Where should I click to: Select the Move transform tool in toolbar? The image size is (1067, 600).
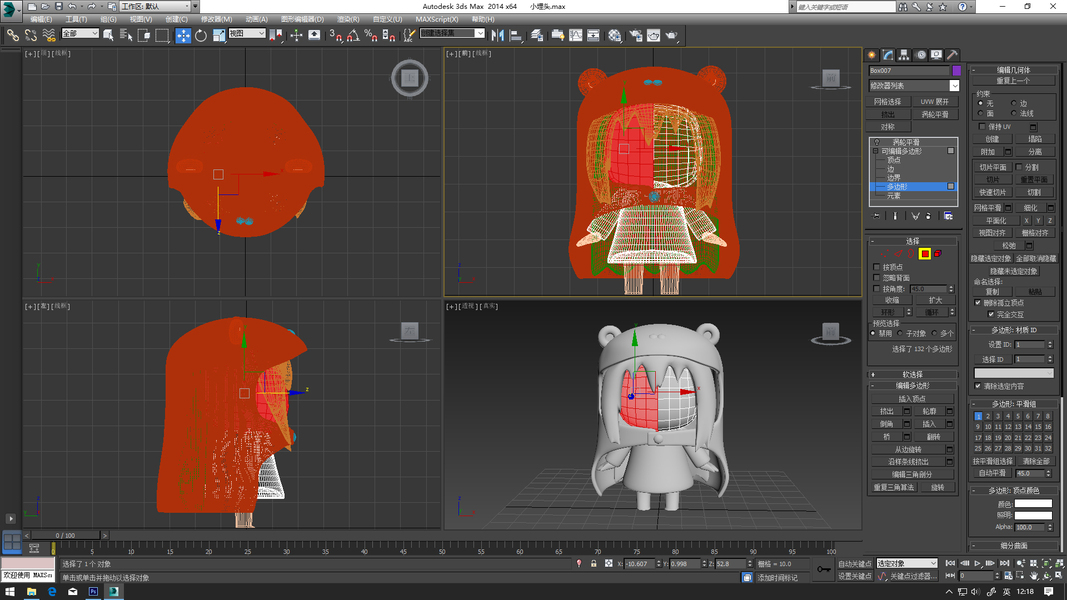point(183,35)
